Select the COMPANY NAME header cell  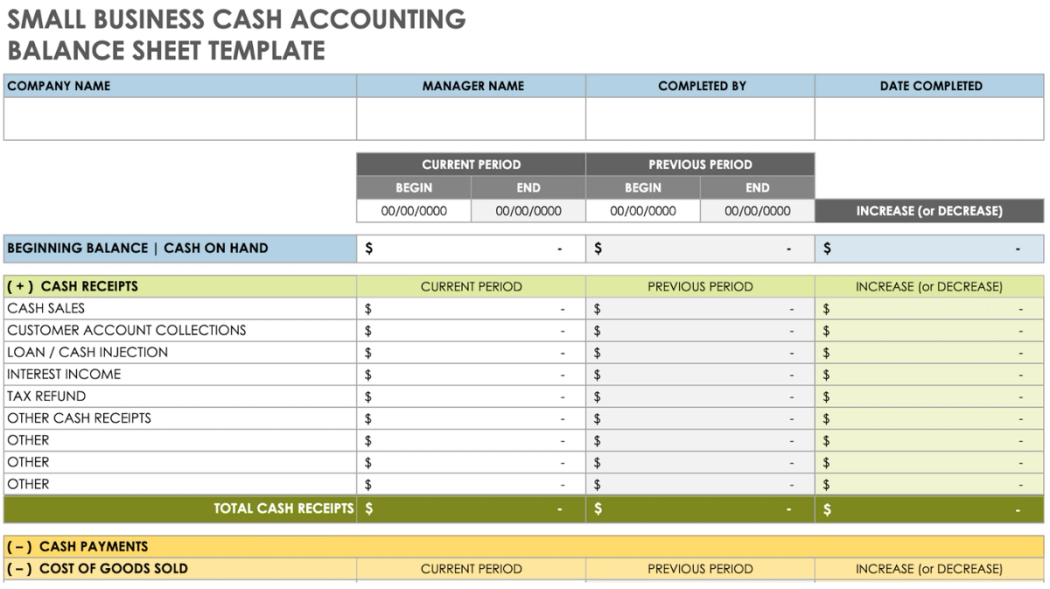(180, 86)
